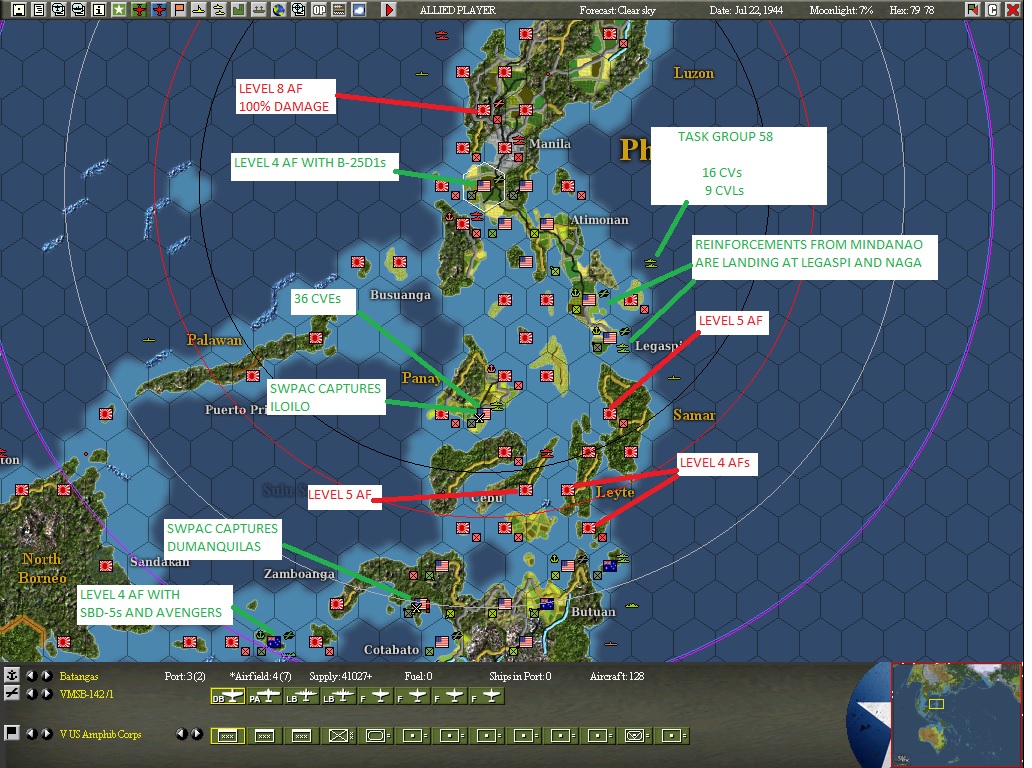
Task: Go to next air unit after VMSB-142/1
Action: pos(46,694)
